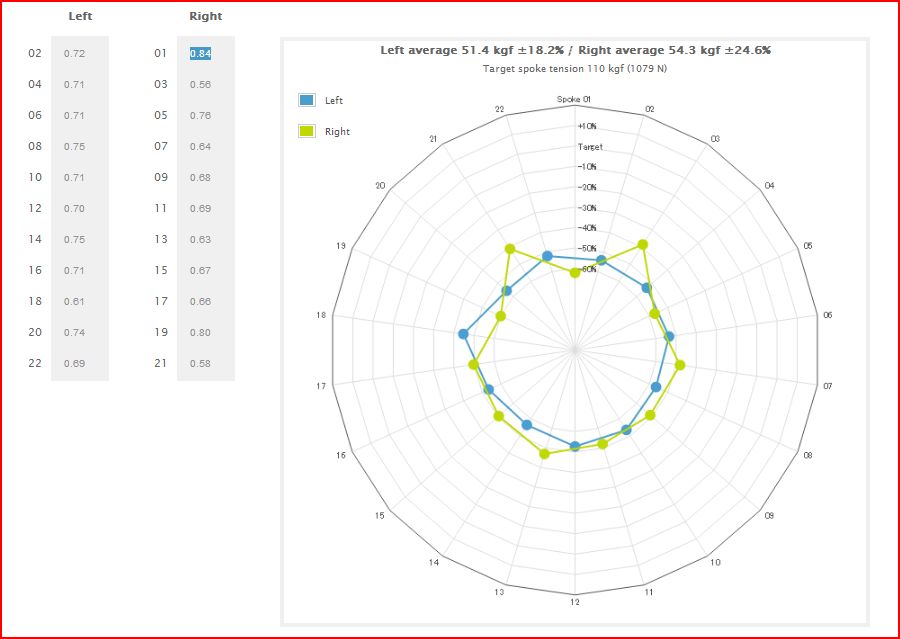Toggle the Left series legend label
The height and width of the screenshot is (639, 900).
click(334, 100)
